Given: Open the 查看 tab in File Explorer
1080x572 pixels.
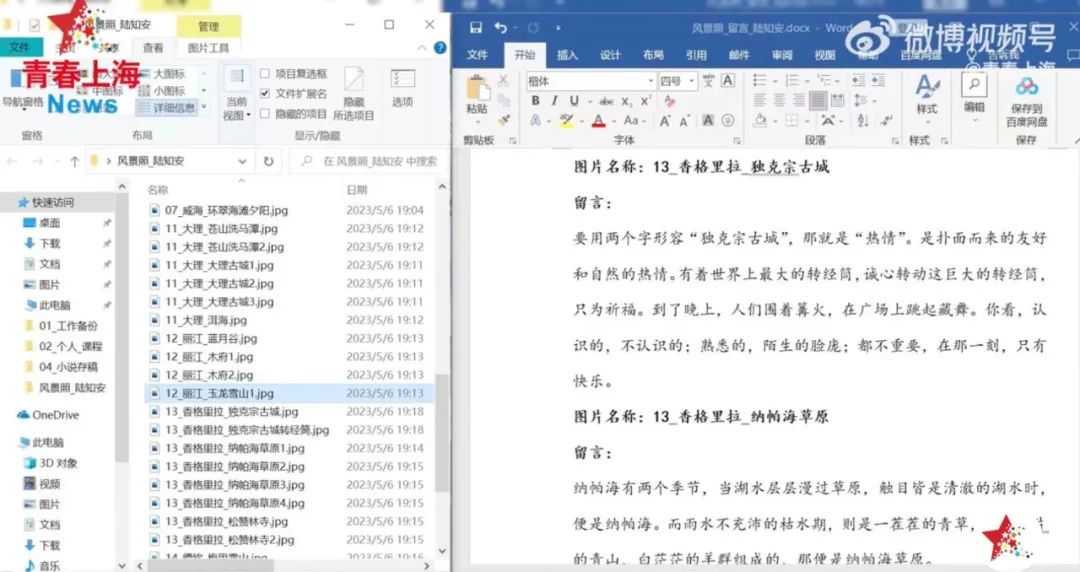Looking at the screenshot, I should [153, 47].
